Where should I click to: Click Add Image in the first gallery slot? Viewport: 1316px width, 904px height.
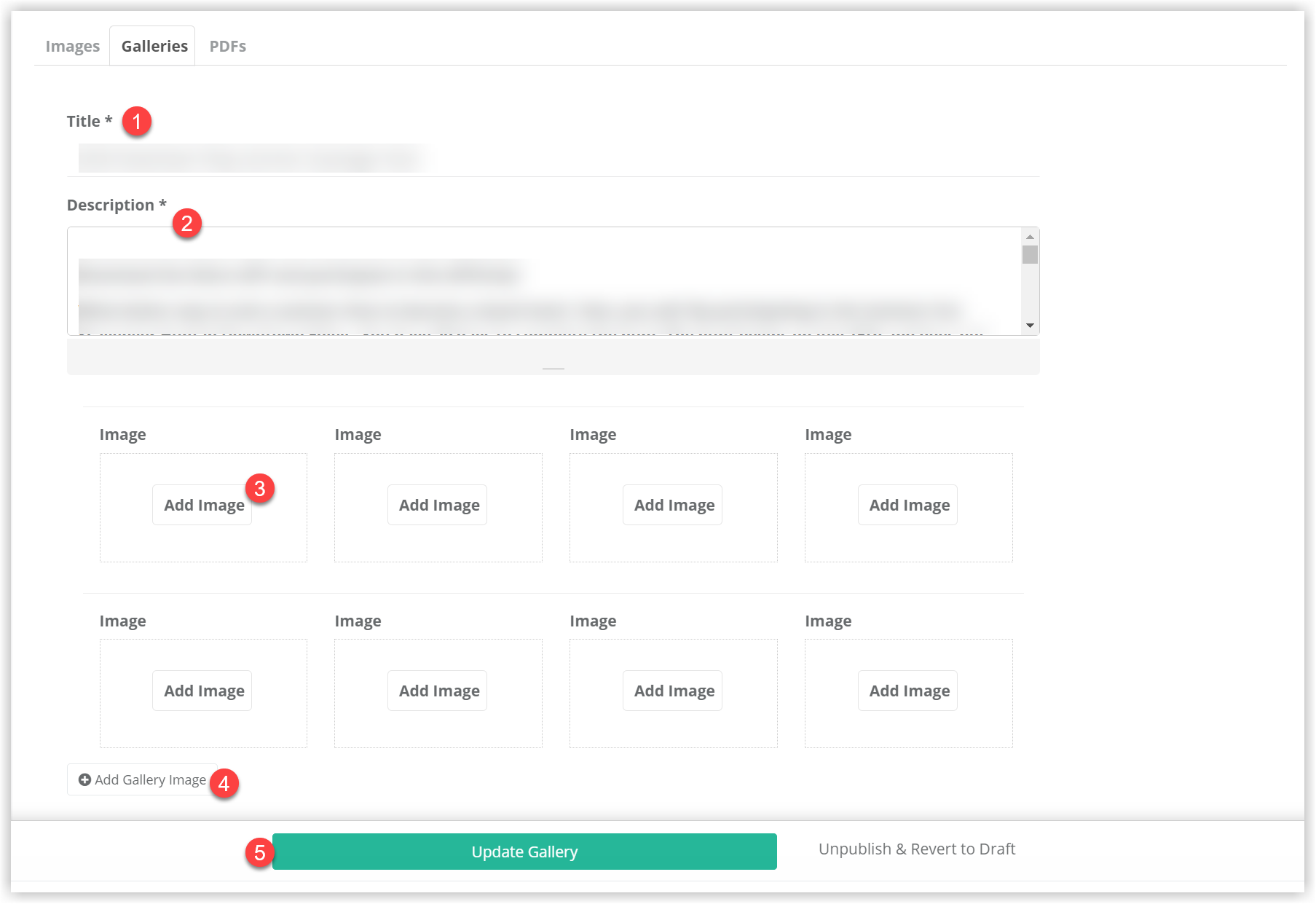[202, 504]
